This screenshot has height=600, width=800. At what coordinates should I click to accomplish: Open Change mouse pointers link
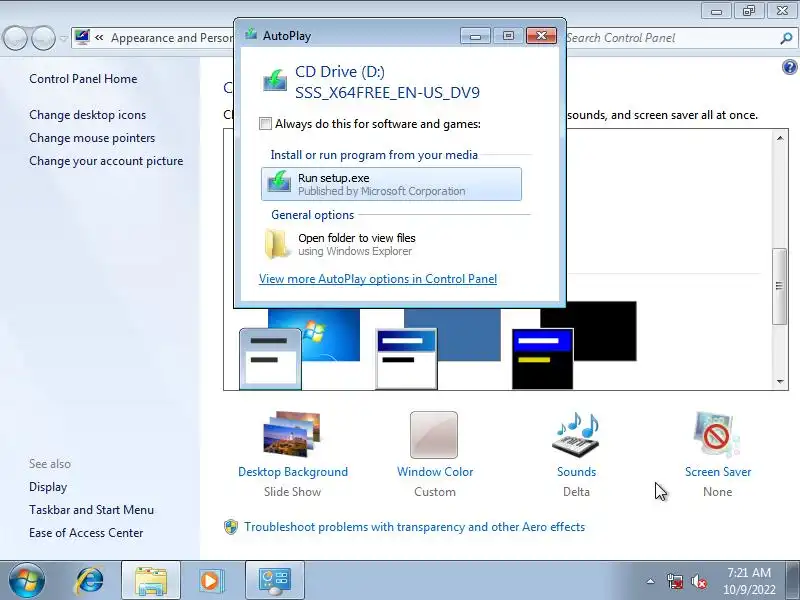[x=92, y=138]
